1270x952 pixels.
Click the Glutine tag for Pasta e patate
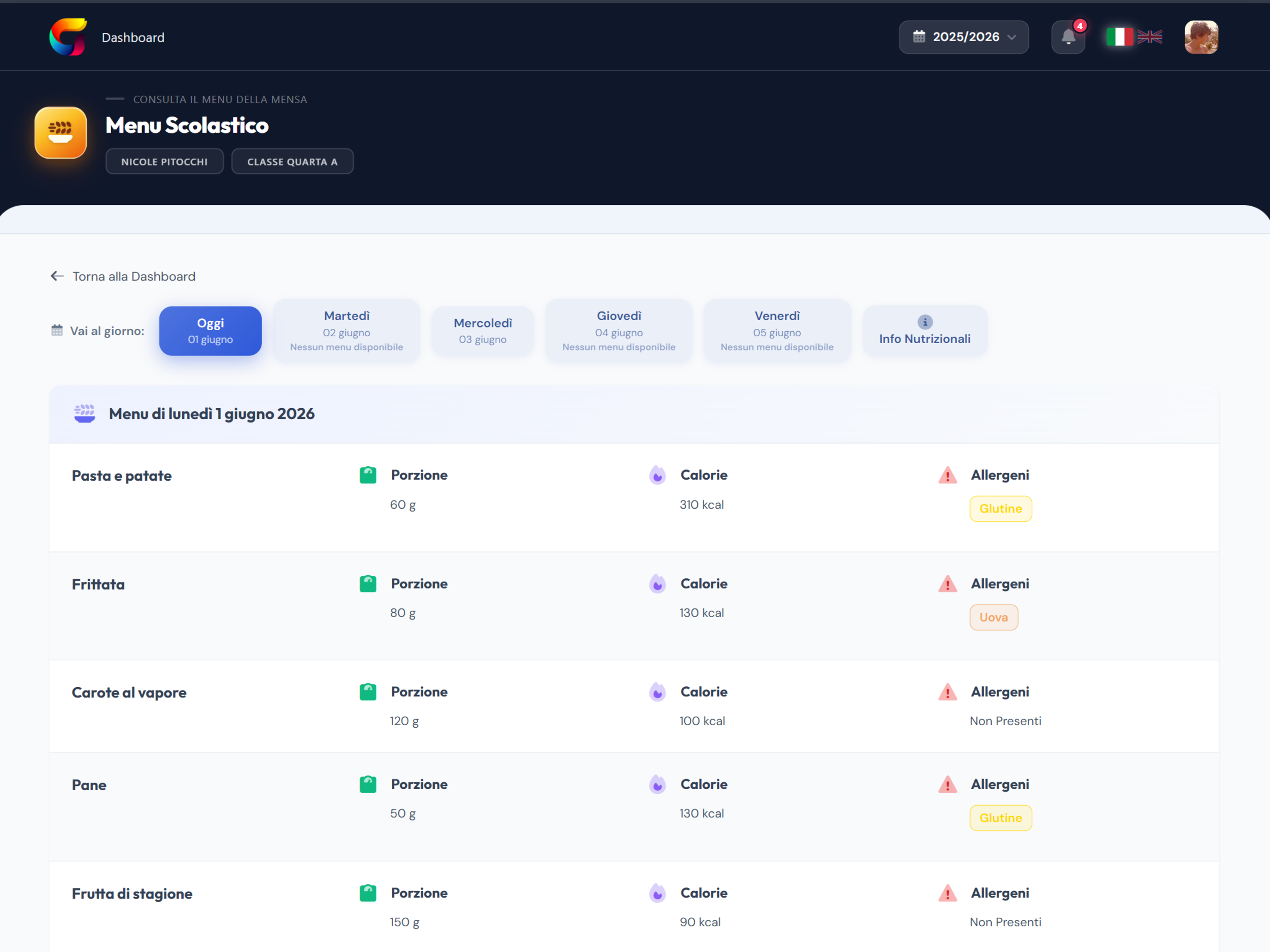click(x=1000, y=508)
